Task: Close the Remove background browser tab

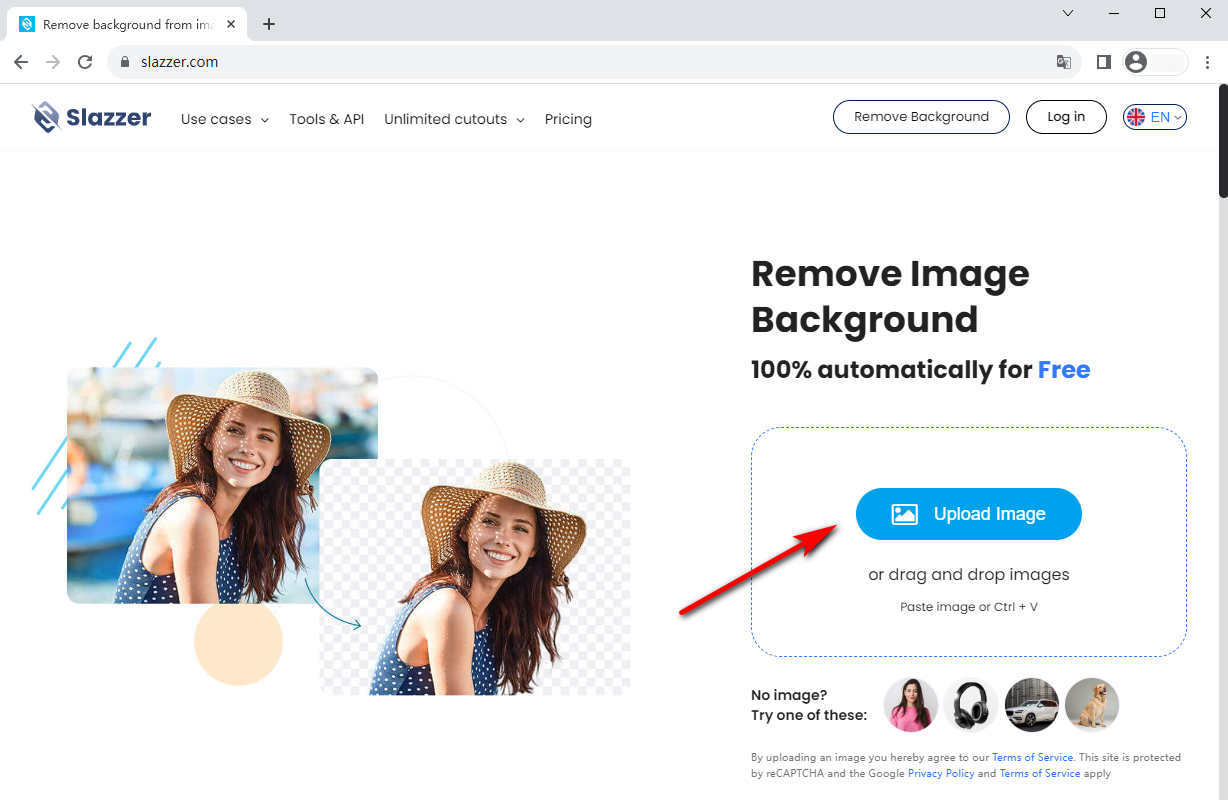Action: pos(232,24)
